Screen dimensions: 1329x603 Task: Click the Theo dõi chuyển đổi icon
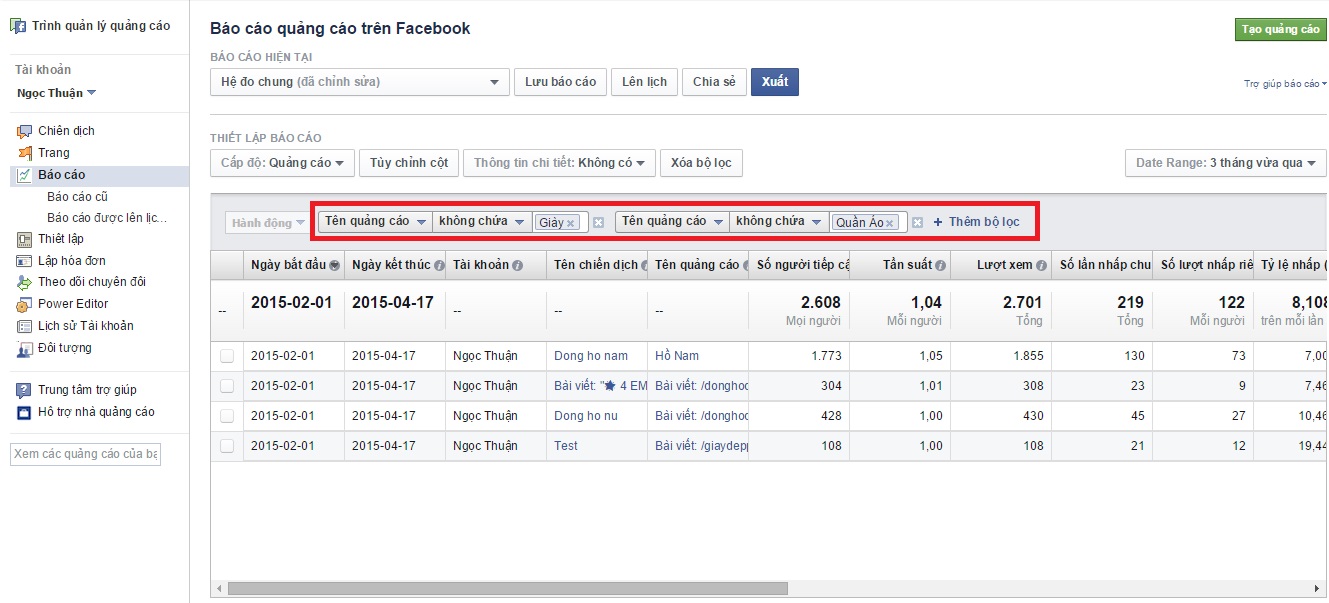coord(24,282)
